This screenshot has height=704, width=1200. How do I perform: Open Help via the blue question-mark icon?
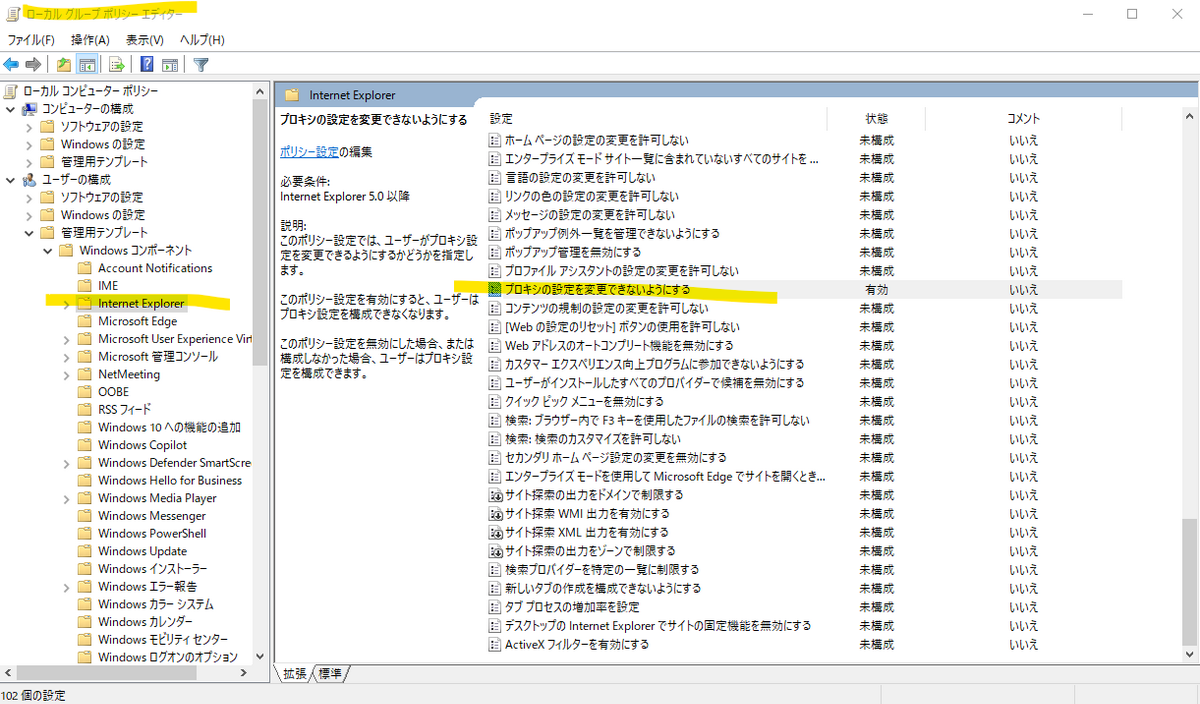147,65
